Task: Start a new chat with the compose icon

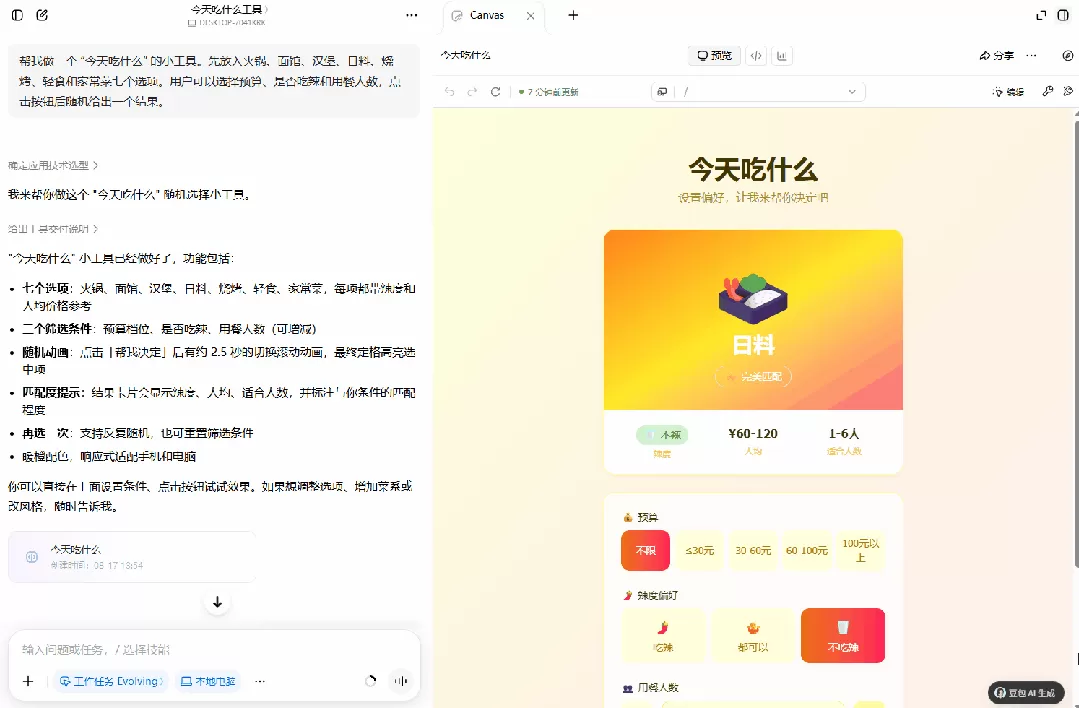Action: 42,15
